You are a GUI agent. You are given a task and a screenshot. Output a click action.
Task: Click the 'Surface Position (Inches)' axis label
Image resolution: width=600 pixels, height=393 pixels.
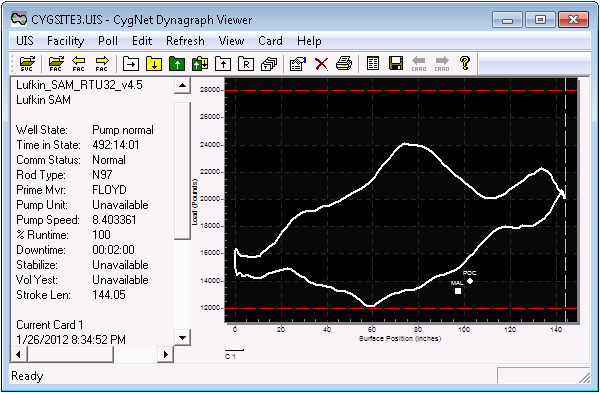pos(400,339)
